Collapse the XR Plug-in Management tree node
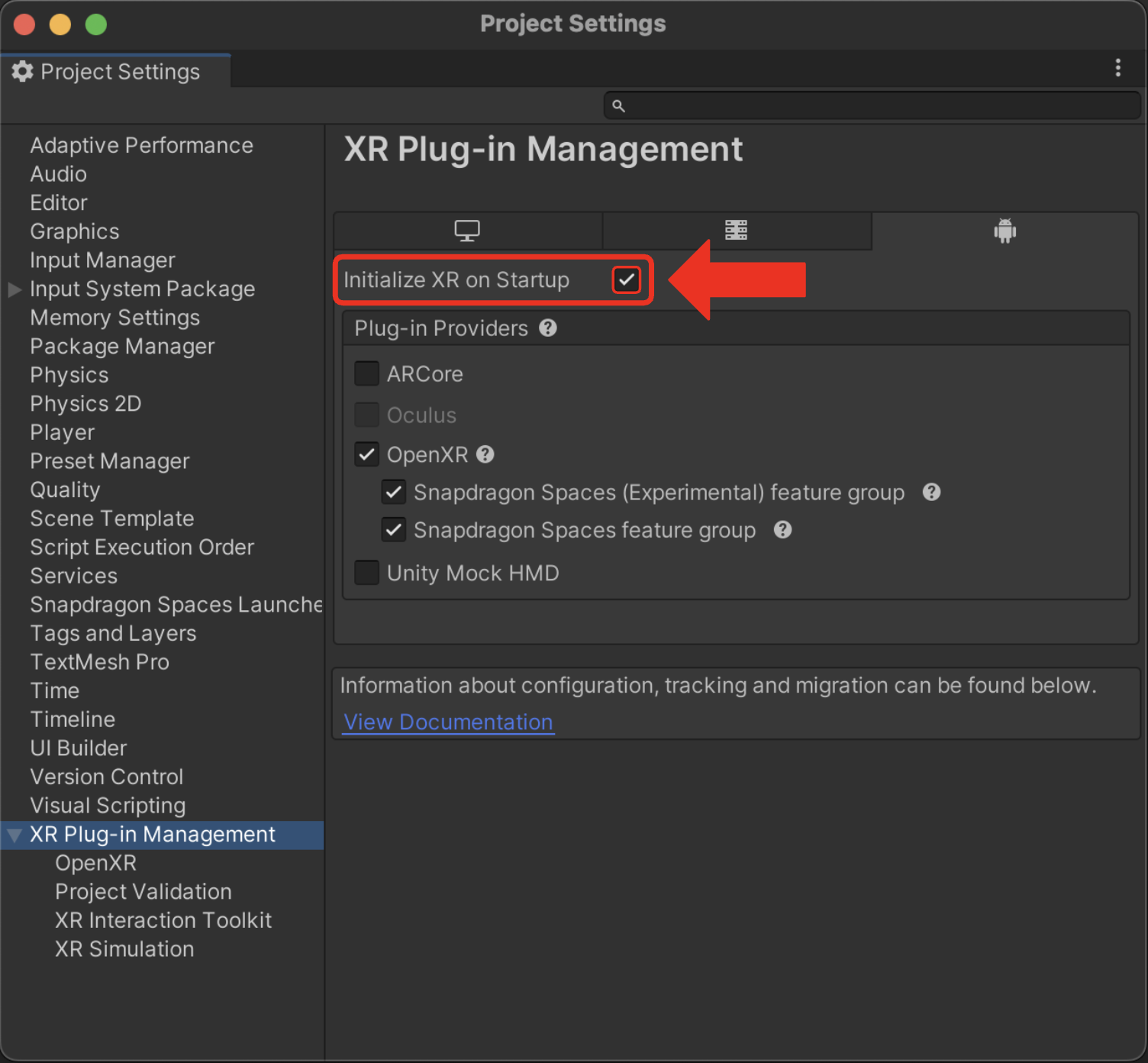The image size is (1148, 1063). (14, 835)
